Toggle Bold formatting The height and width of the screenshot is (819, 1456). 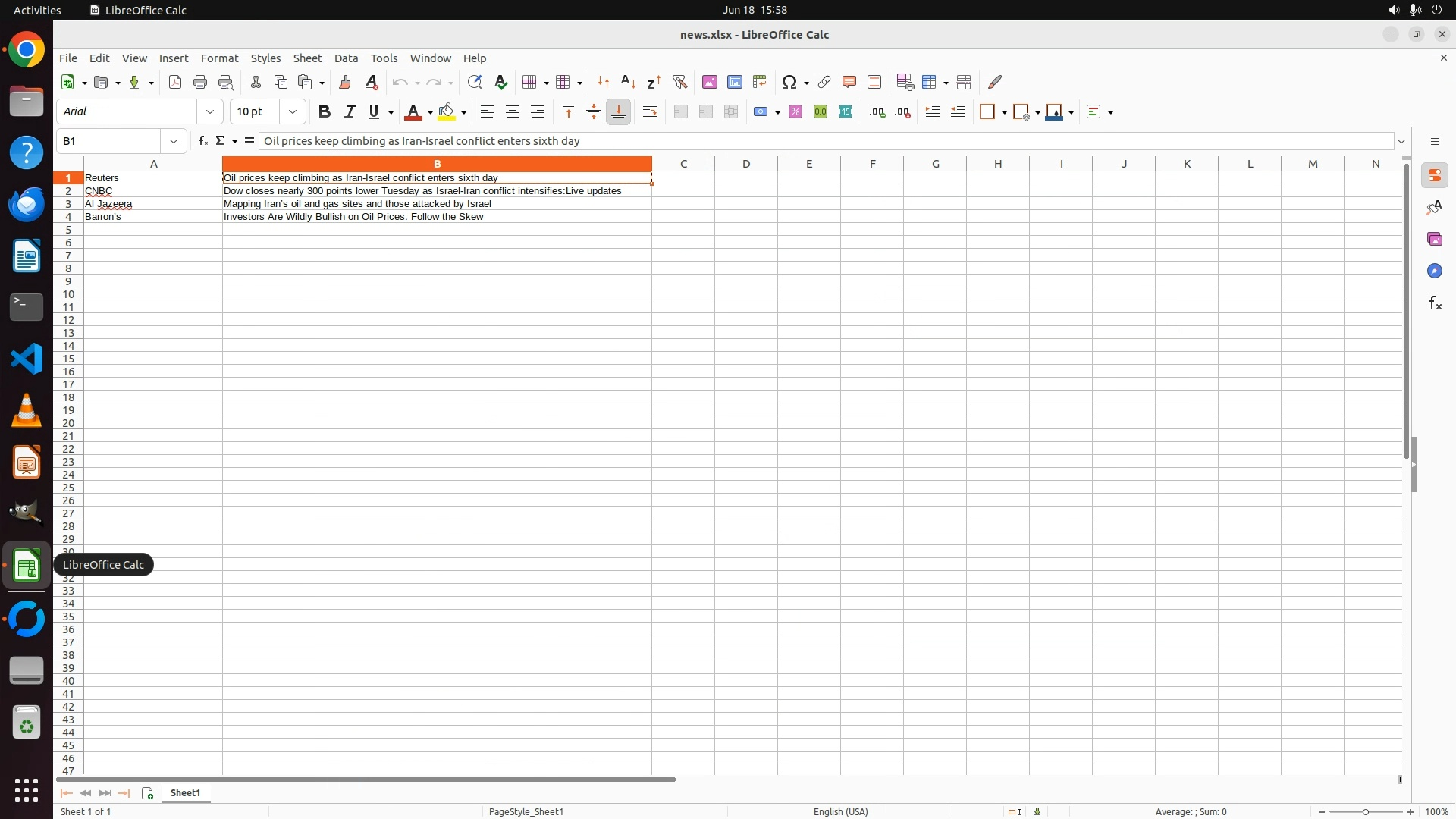pyautogui.click(x=325, y=112)
